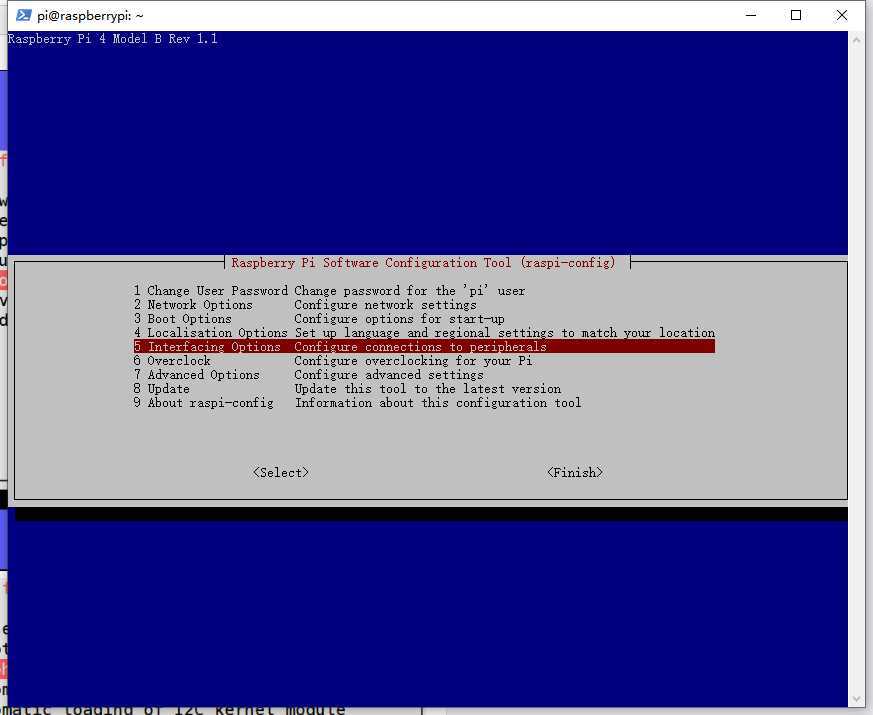This screenshot has height=715, width=873.
Task: Click the pi@raspberrypi: ~ window title
Action: coord(90,16)
